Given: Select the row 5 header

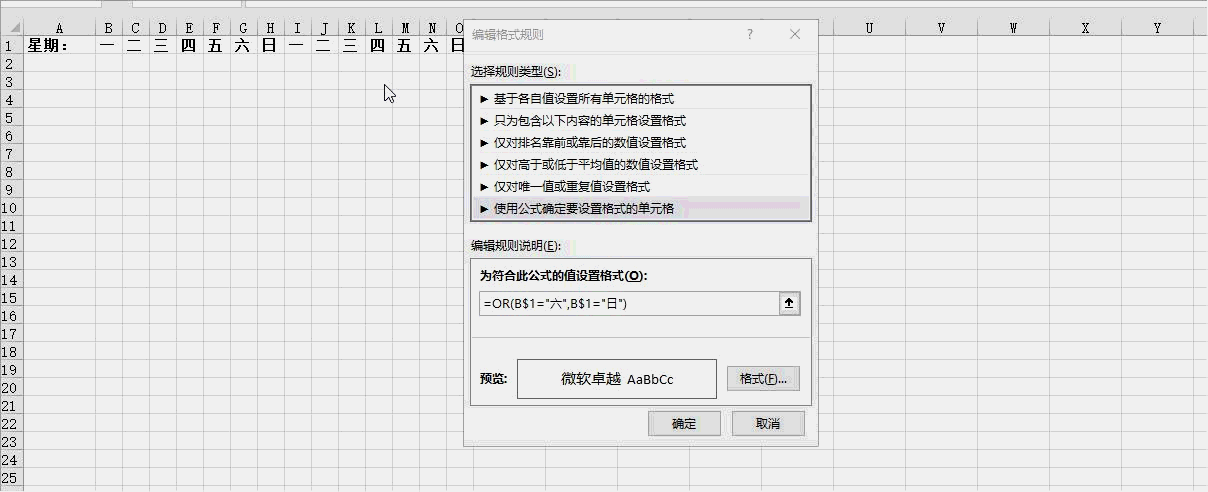Looking at the screenshot, I should 11,117.
